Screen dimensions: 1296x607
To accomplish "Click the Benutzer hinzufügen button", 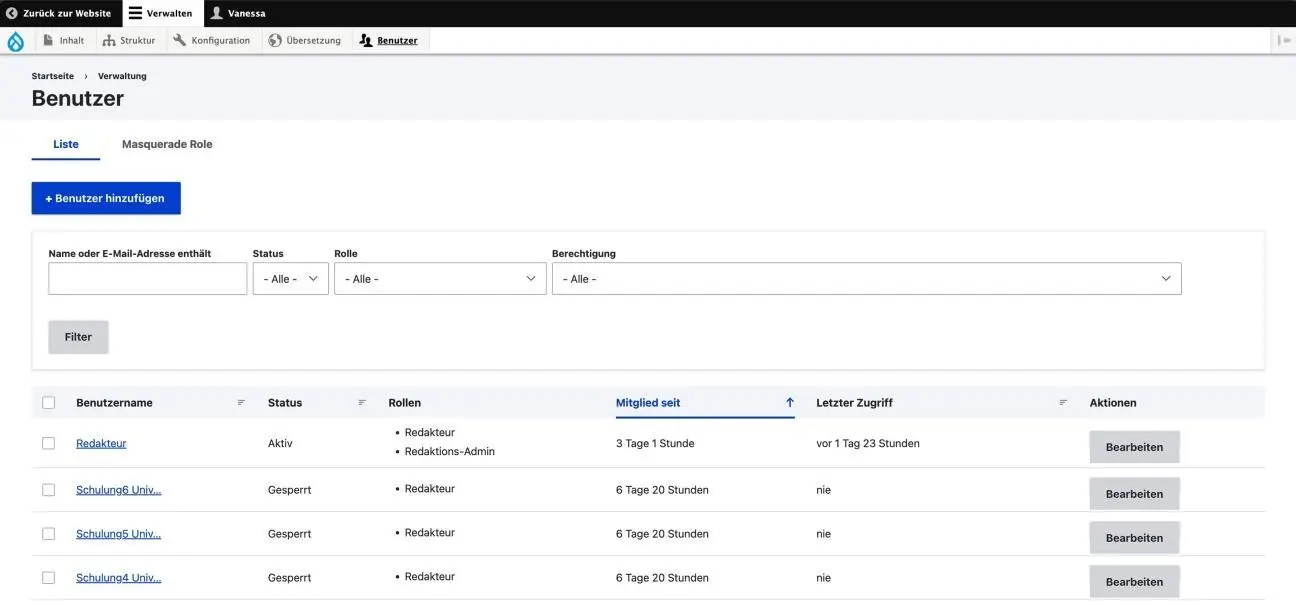I will click(106, 198).
